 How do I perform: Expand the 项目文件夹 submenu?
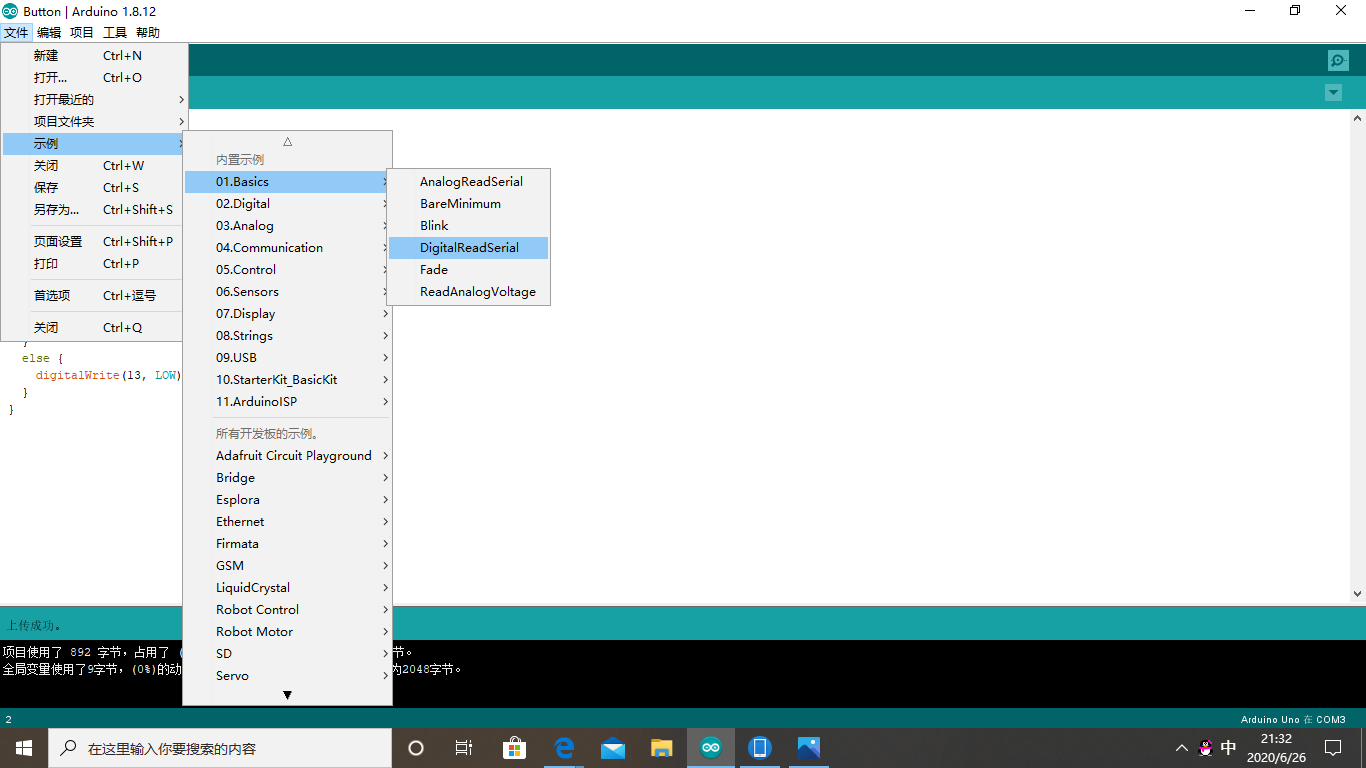click(95, 122)
